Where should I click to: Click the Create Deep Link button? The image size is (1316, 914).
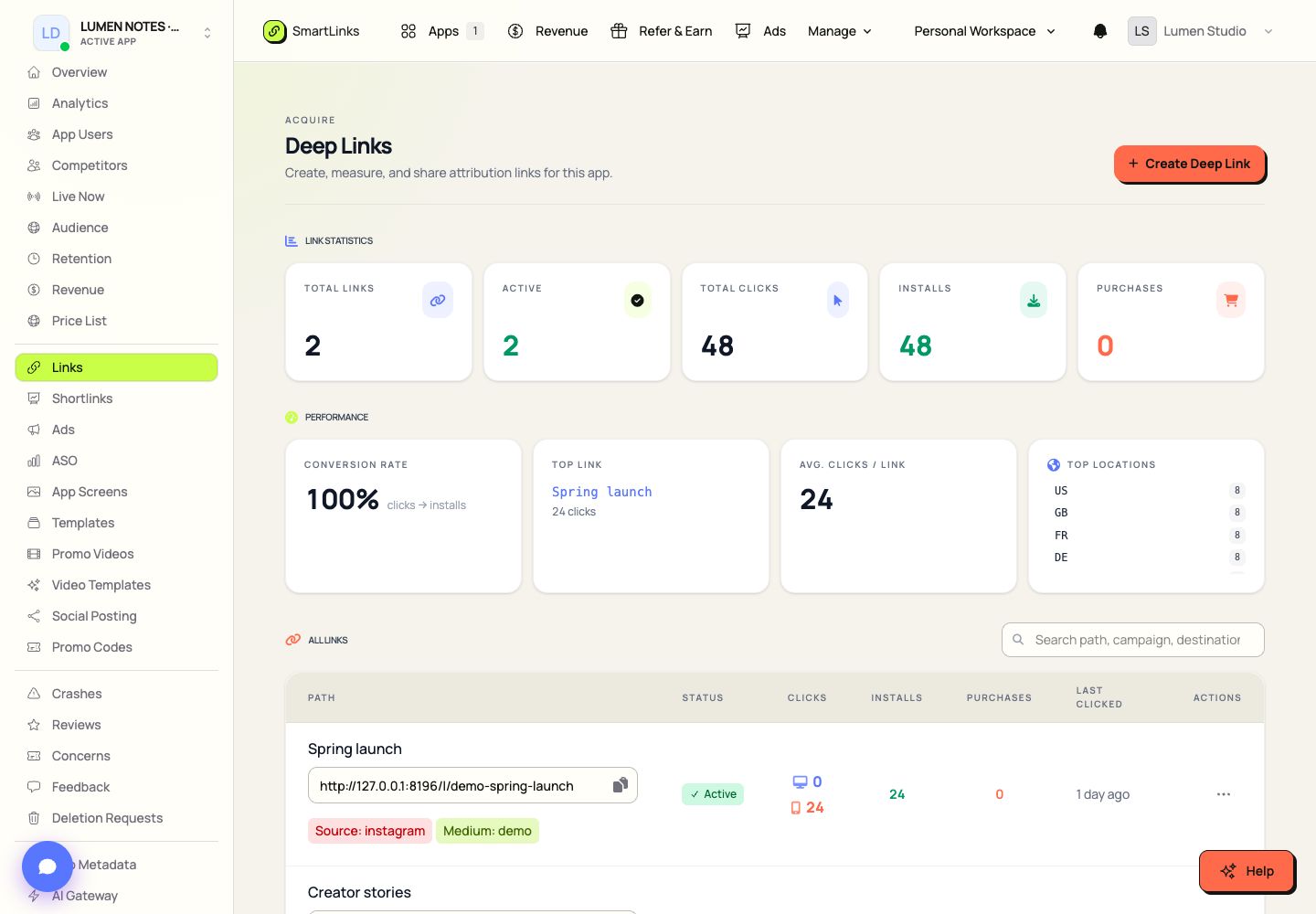1189,164
